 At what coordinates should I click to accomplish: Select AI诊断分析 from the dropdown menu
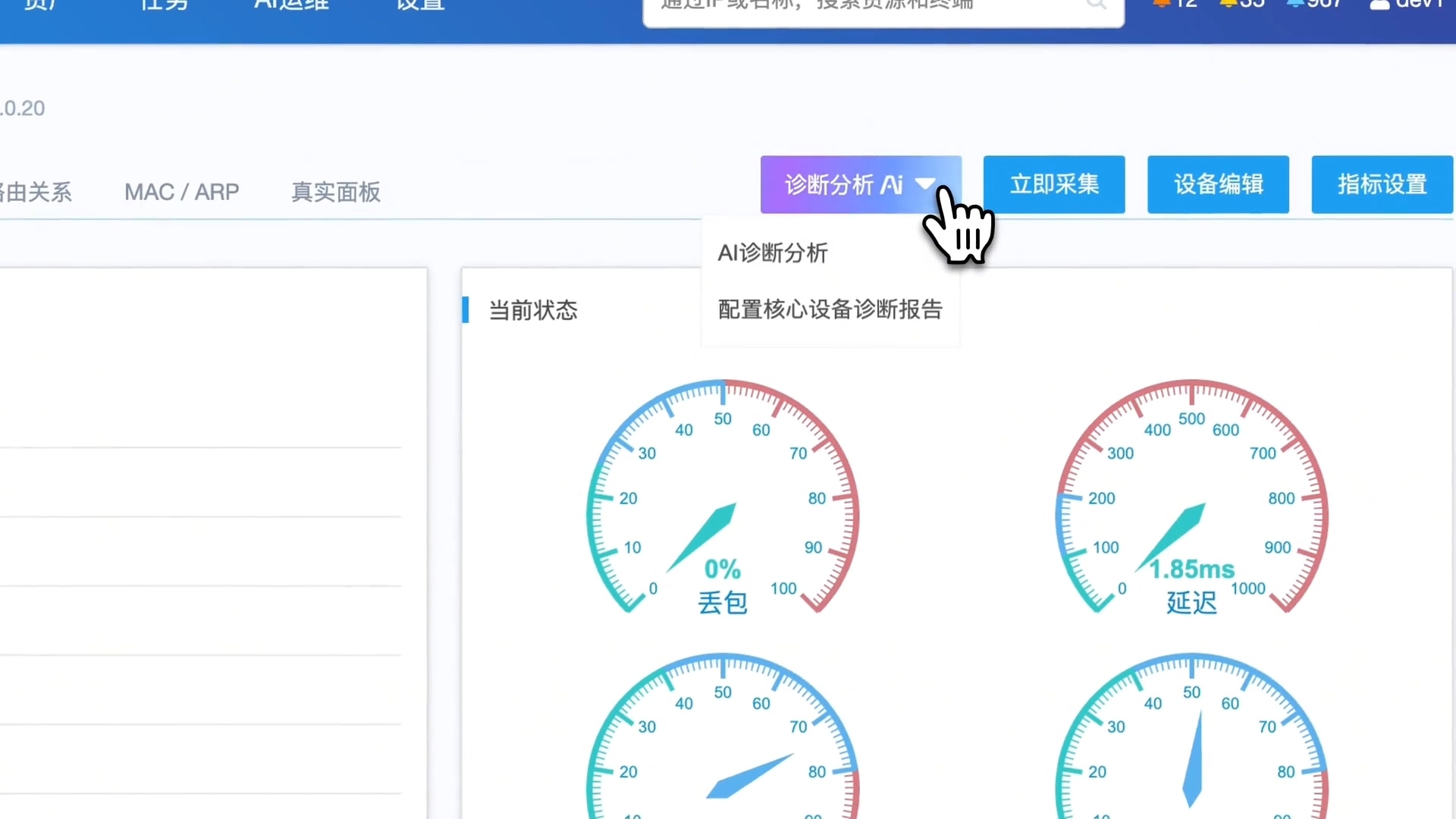[x=773, y=253]
